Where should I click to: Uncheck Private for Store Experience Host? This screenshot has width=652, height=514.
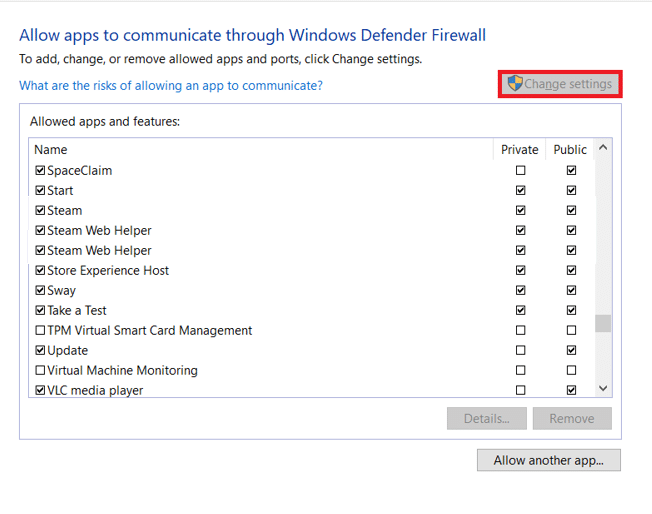[520, 271]
